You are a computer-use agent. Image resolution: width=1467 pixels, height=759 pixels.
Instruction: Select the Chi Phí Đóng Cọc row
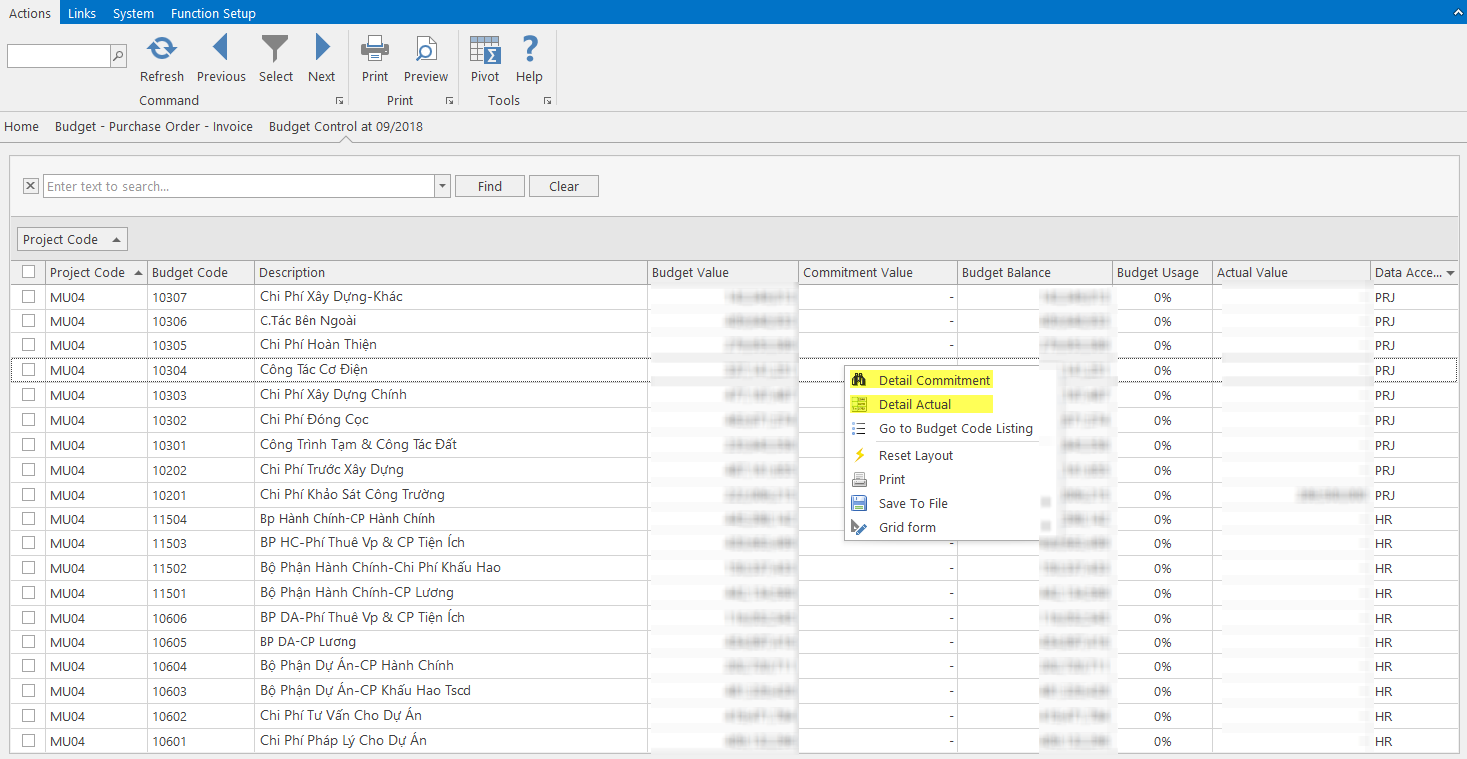pyautogui.click(x=733, y=420)
